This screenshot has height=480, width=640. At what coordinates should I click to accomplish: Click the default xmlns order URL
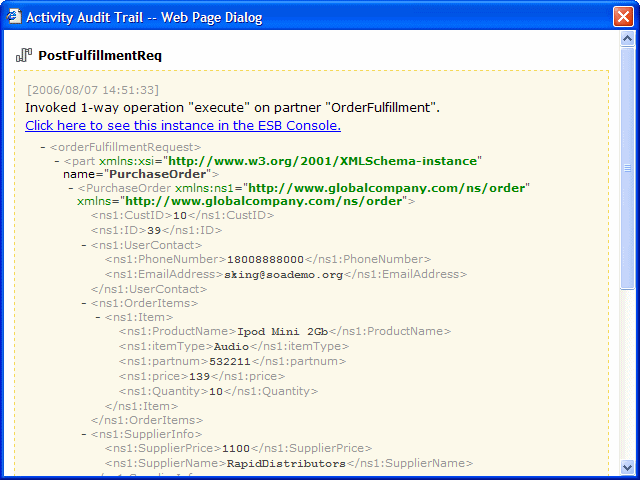tap(264, 201)
